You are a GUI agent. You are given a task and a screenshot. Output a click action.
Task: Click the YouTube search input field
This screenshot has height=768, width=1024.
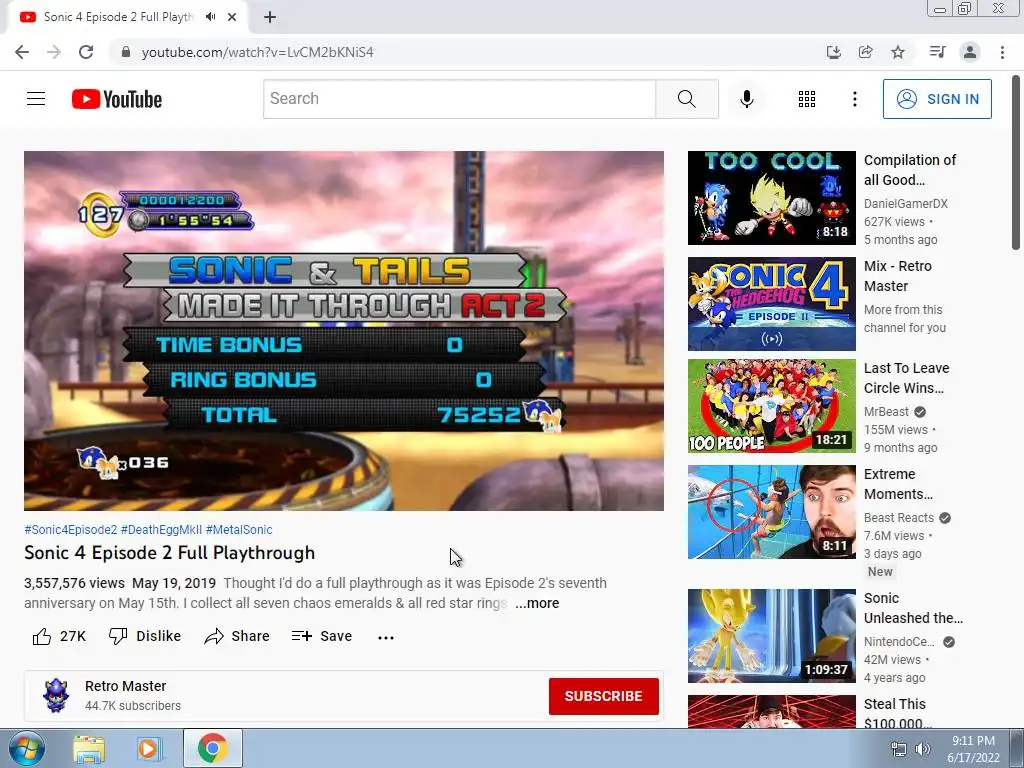click(x=460, y=99)
